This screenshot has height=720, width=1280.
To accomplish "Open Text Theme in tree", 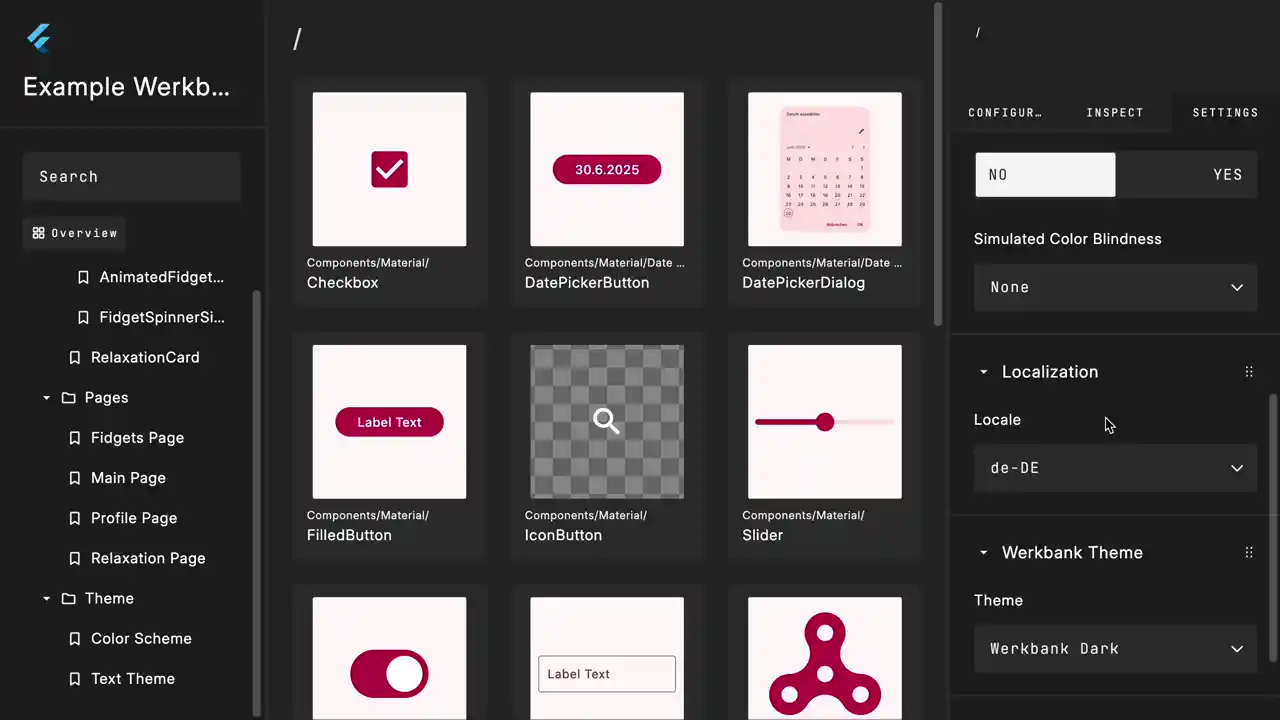I will tap(133, 678).
